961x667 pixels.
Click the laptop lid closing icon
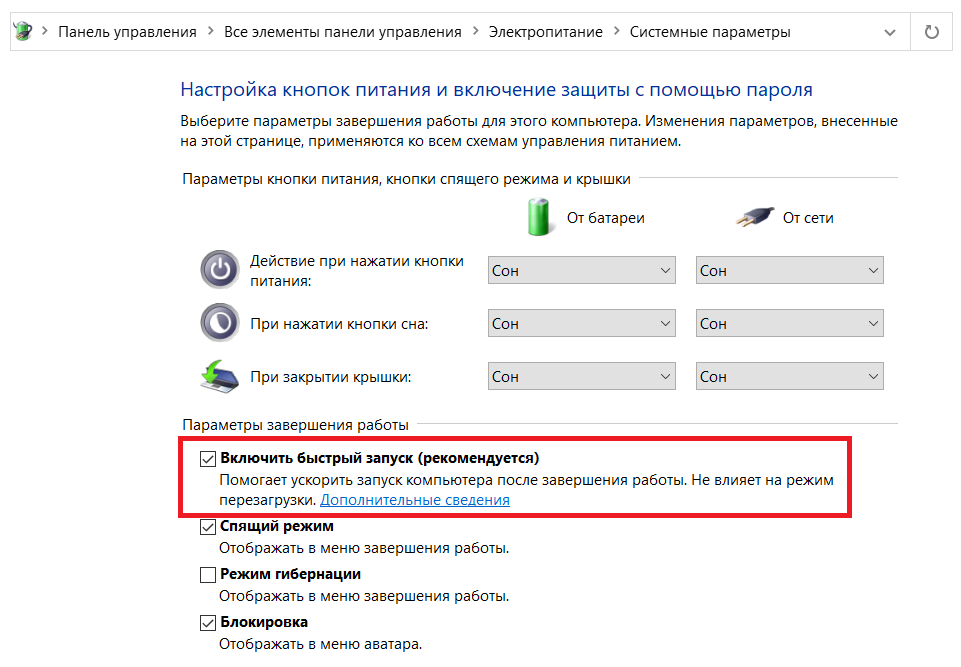(219, 376)
